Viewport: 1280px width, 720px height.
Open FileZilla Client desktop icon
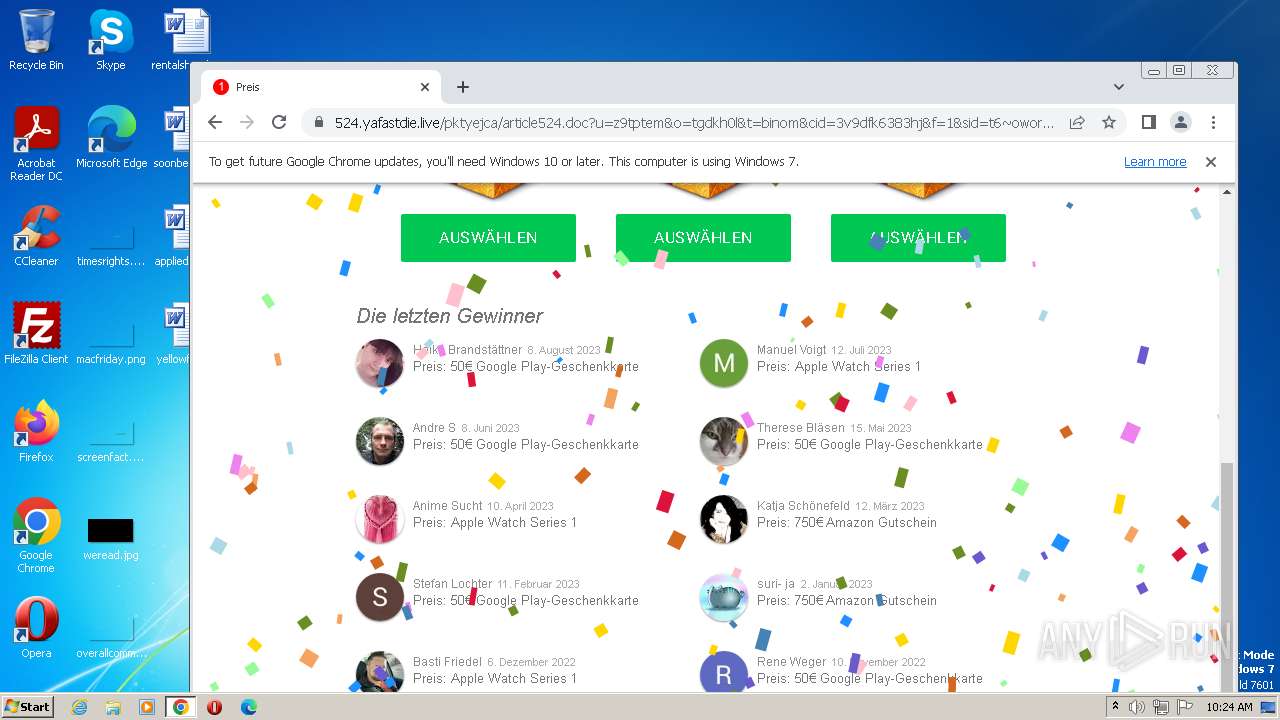coord(36,334)
